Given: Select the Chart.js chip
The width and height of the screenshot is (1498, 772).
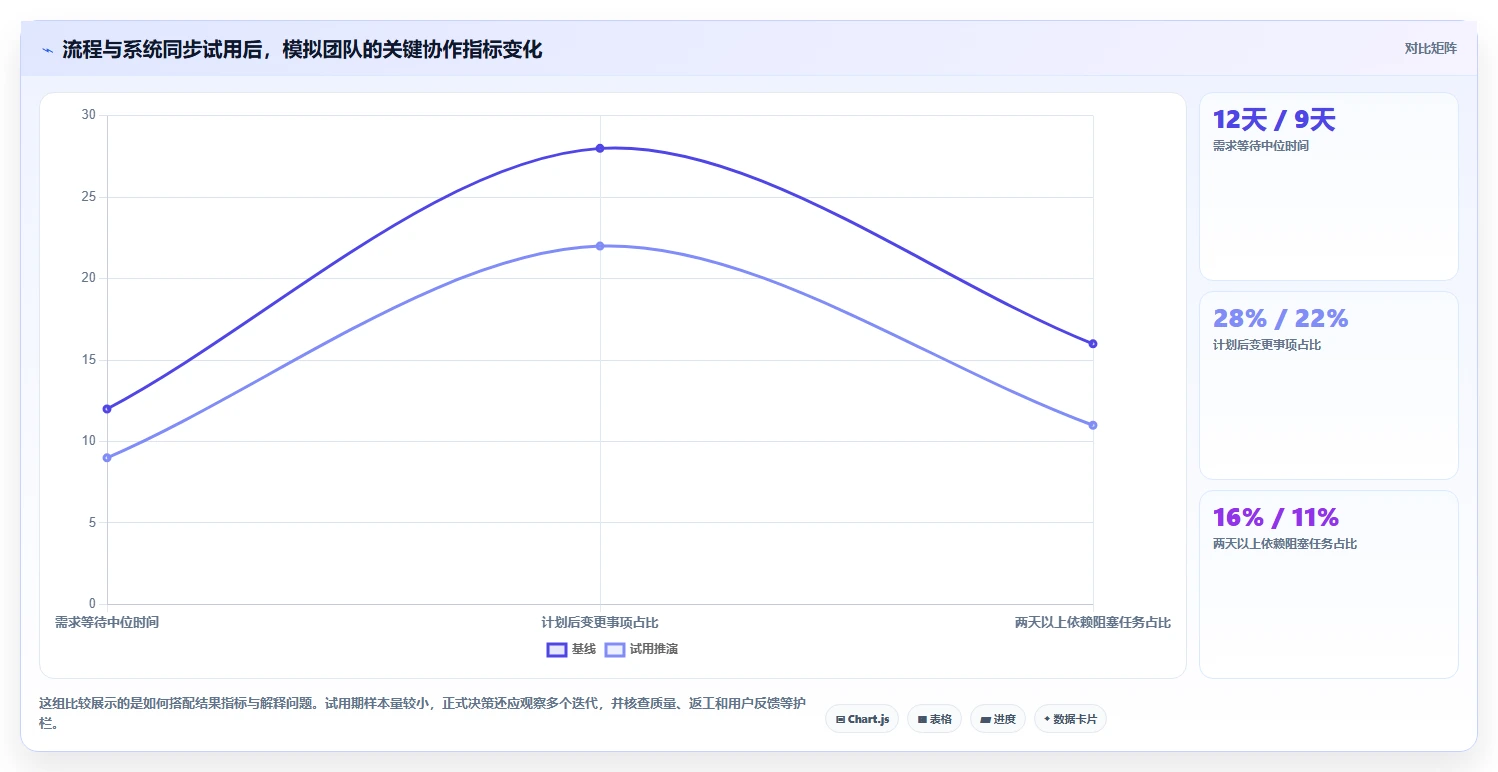Looking at the screenshot, I should click(862, 719).
